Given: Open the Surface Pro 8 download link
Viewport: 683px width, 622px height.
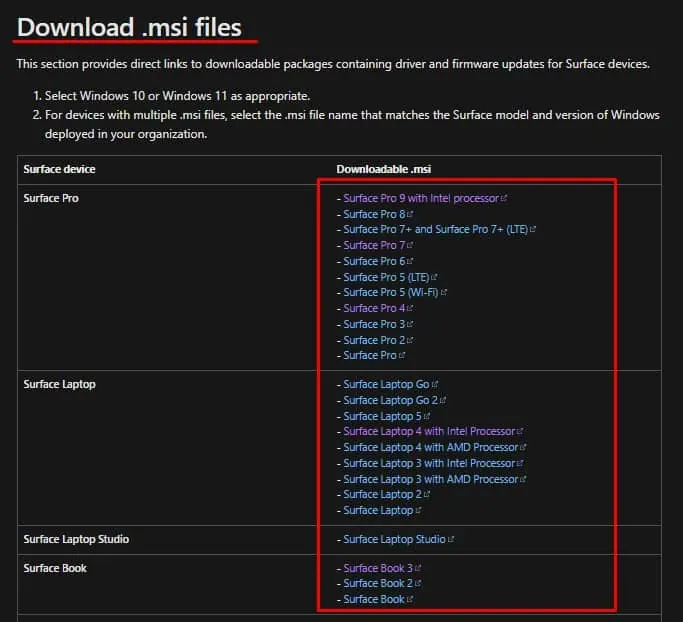Looking at the screenshot, I should pos(374,214).
